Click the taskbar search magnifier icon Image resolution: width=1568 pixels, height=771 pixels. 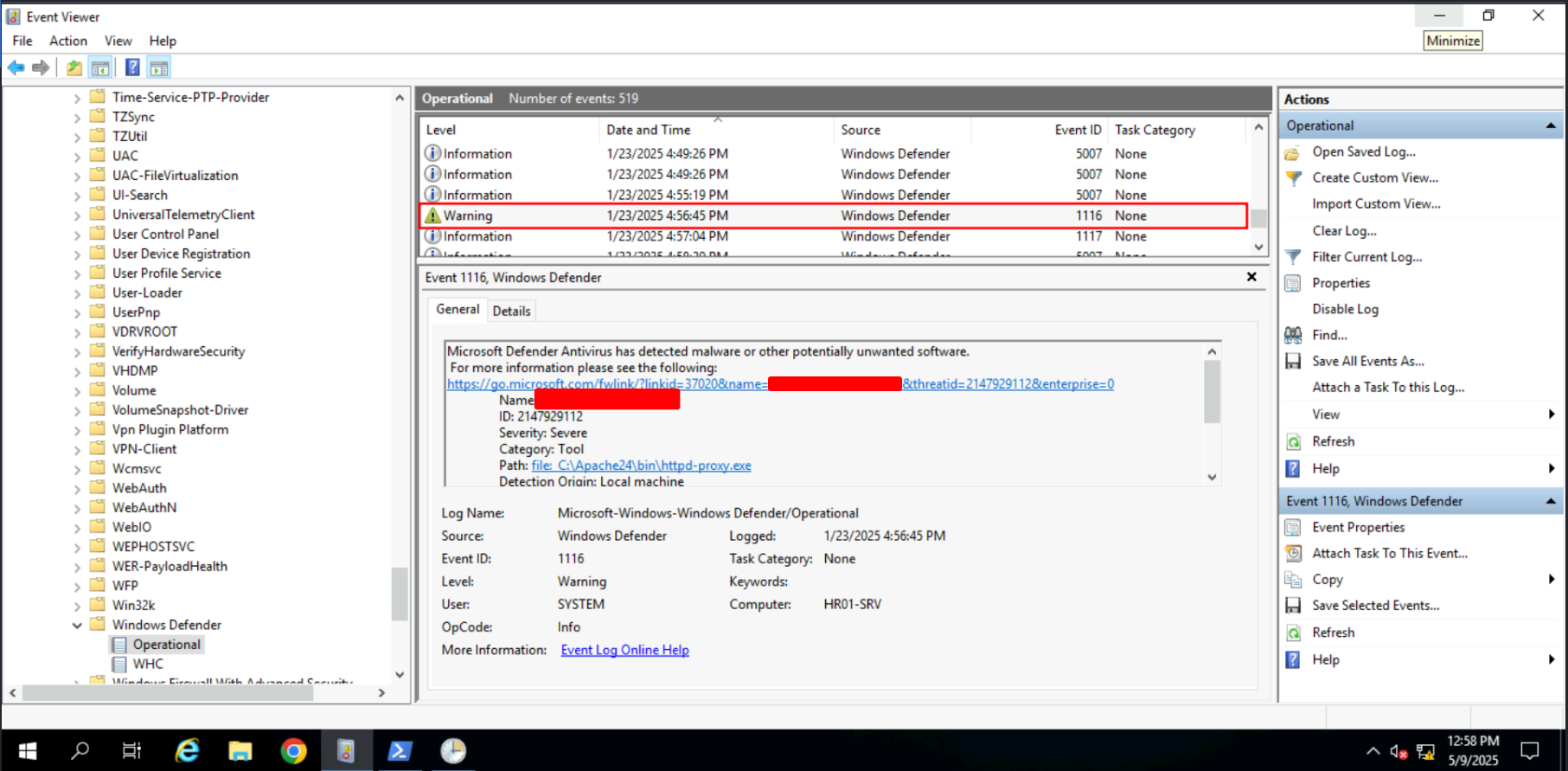(x=80, y=750)
